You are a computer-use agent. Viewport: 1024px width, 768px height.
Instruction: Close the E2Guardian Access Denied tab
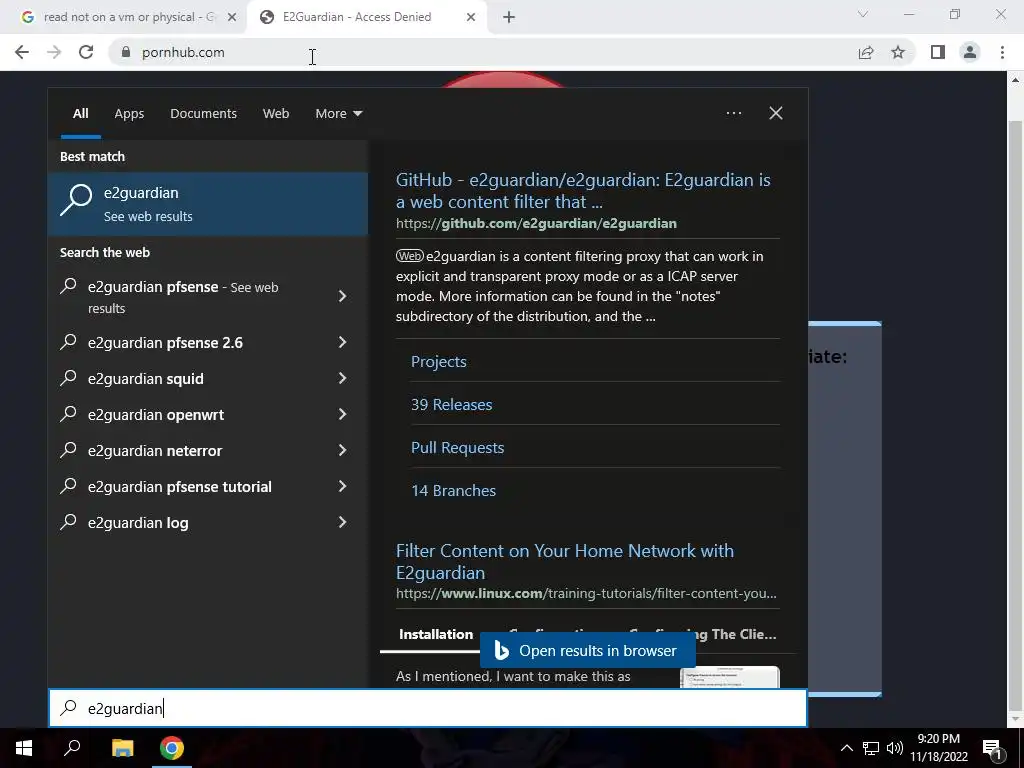(x=471, y=17)
